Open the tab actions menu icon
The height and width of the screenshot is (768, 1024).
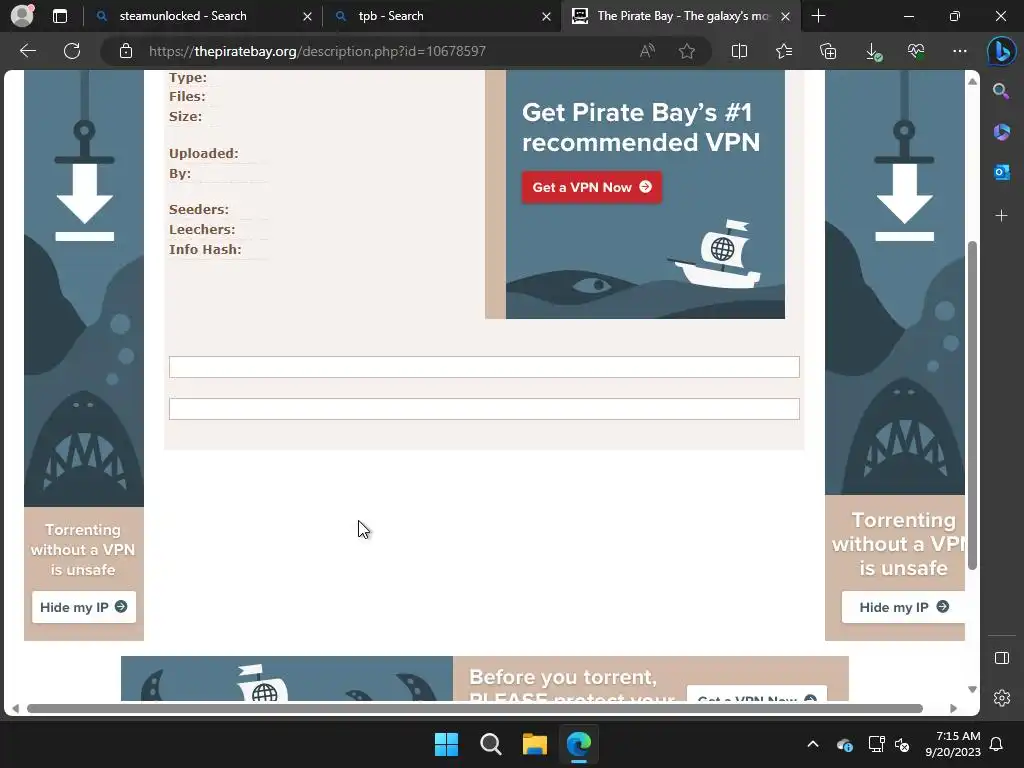click(x=60, y=16)
